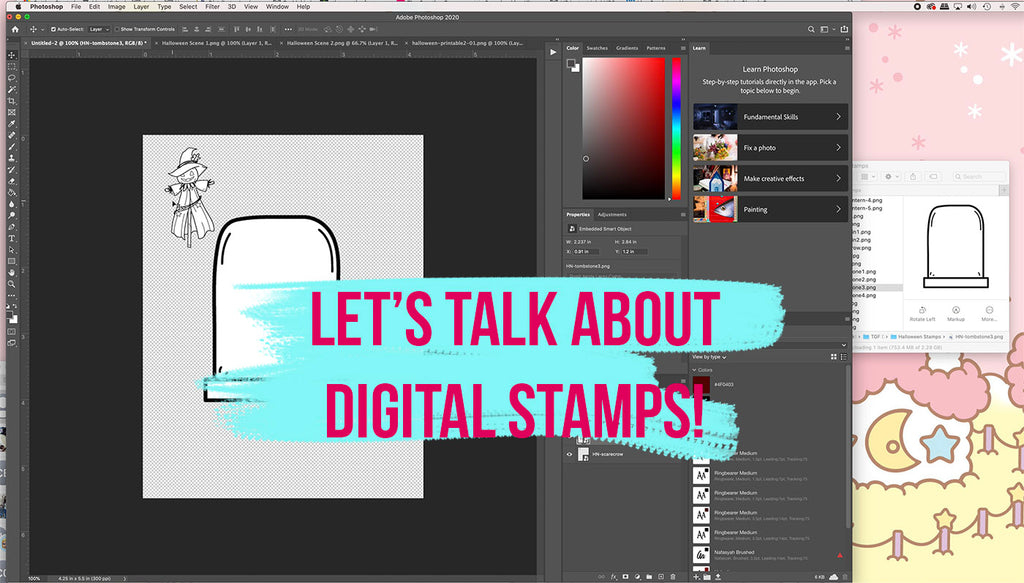Toggle the Auto-Select checkbox
1024x583 pixels.
51,29
